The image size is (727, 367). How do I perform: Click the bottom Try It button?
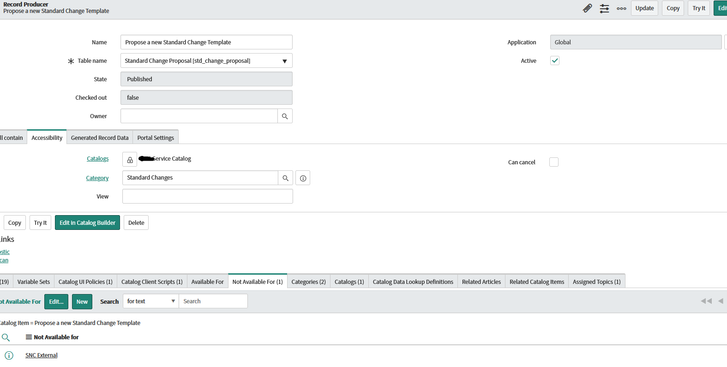pyautogui.click(x=40, y=223)
